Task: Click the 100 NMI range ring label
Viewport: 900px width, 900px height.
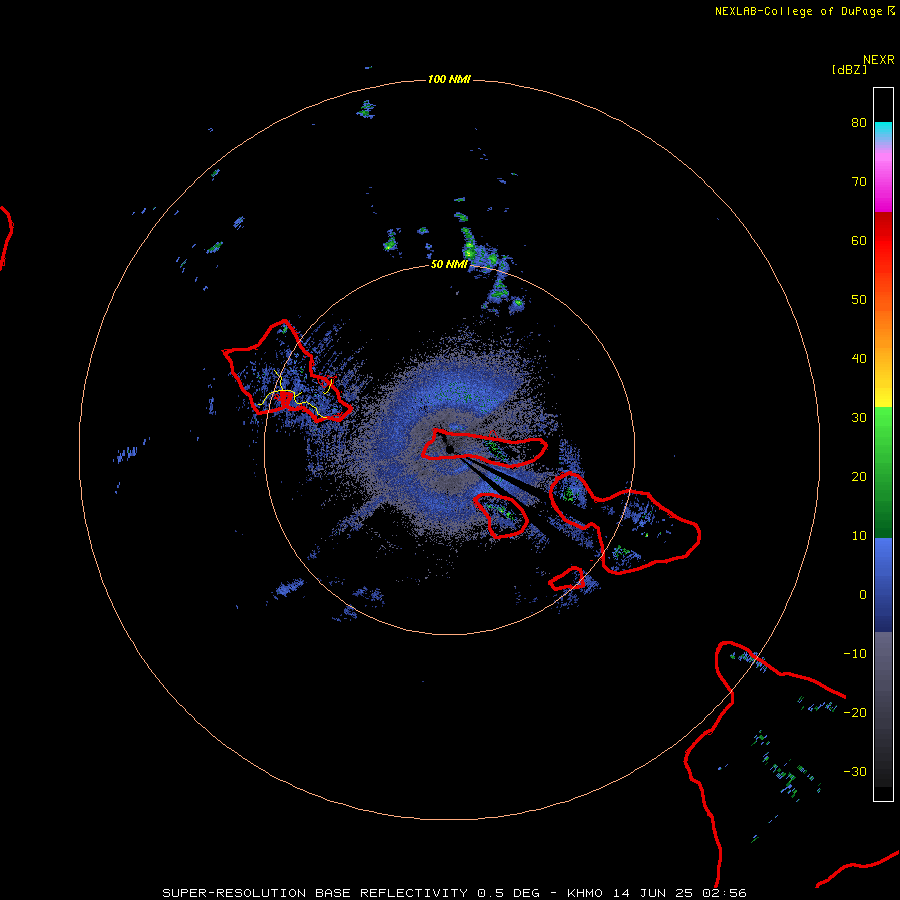Action: pos(449,79)
